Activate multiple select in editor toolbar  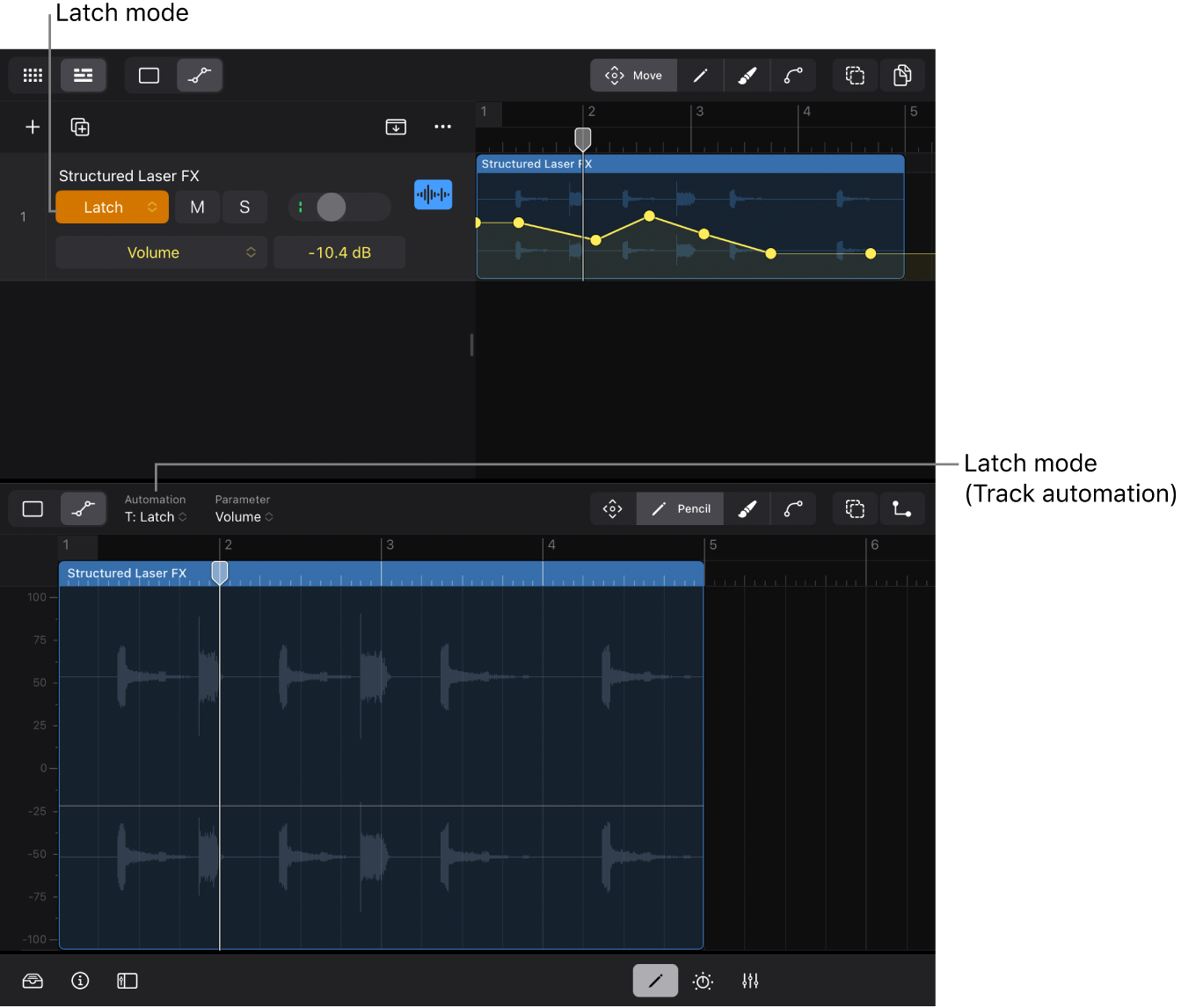point(855,509)
